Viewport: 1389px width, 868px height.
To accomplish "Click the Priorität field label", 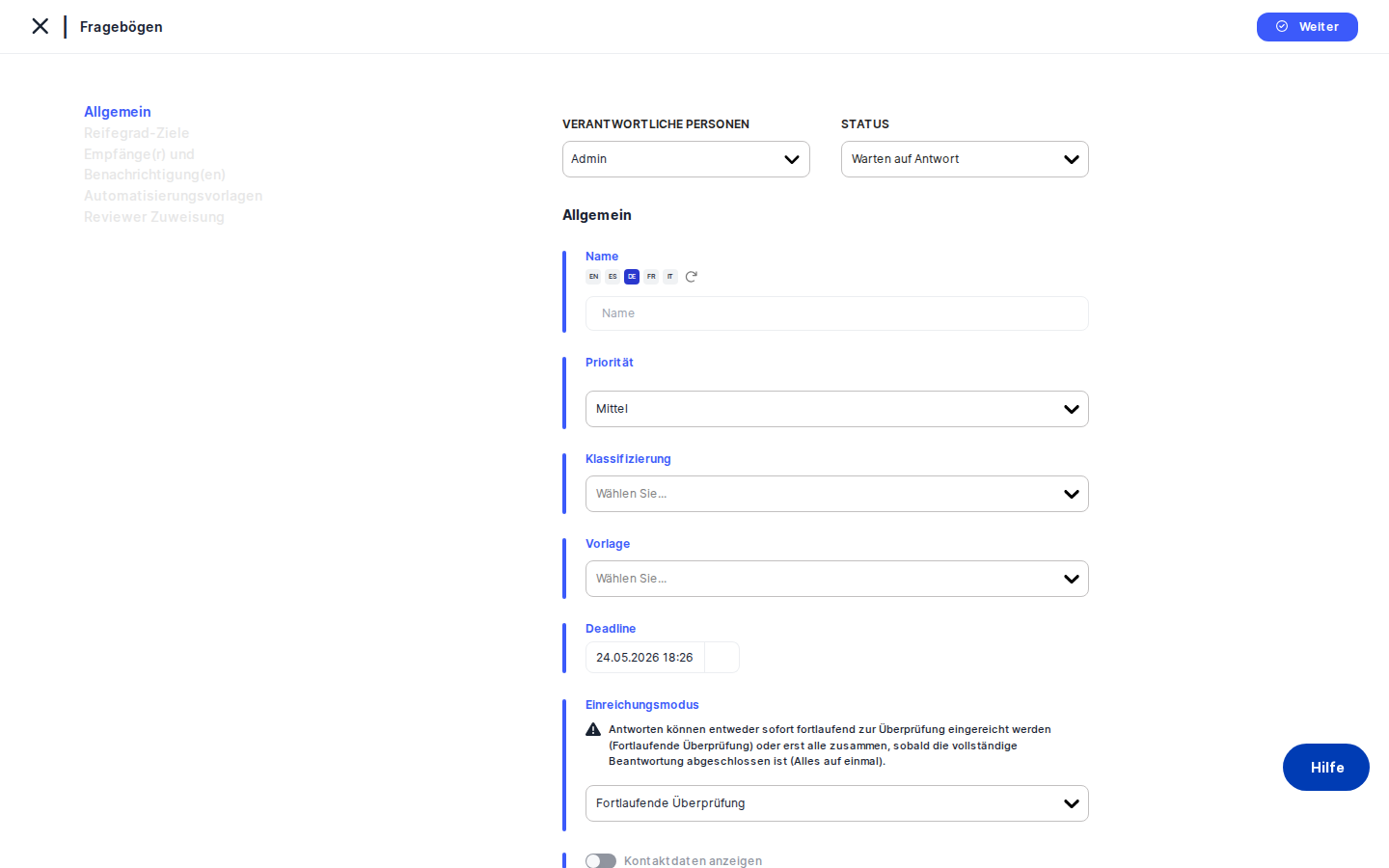I will [610, 363].
